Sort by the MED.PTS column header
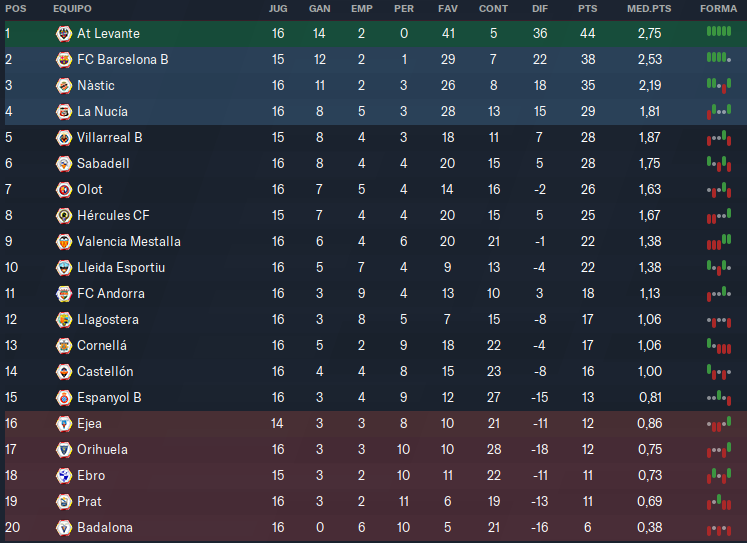The height and width of the screenshot is (543, 747). click(649, 9)
